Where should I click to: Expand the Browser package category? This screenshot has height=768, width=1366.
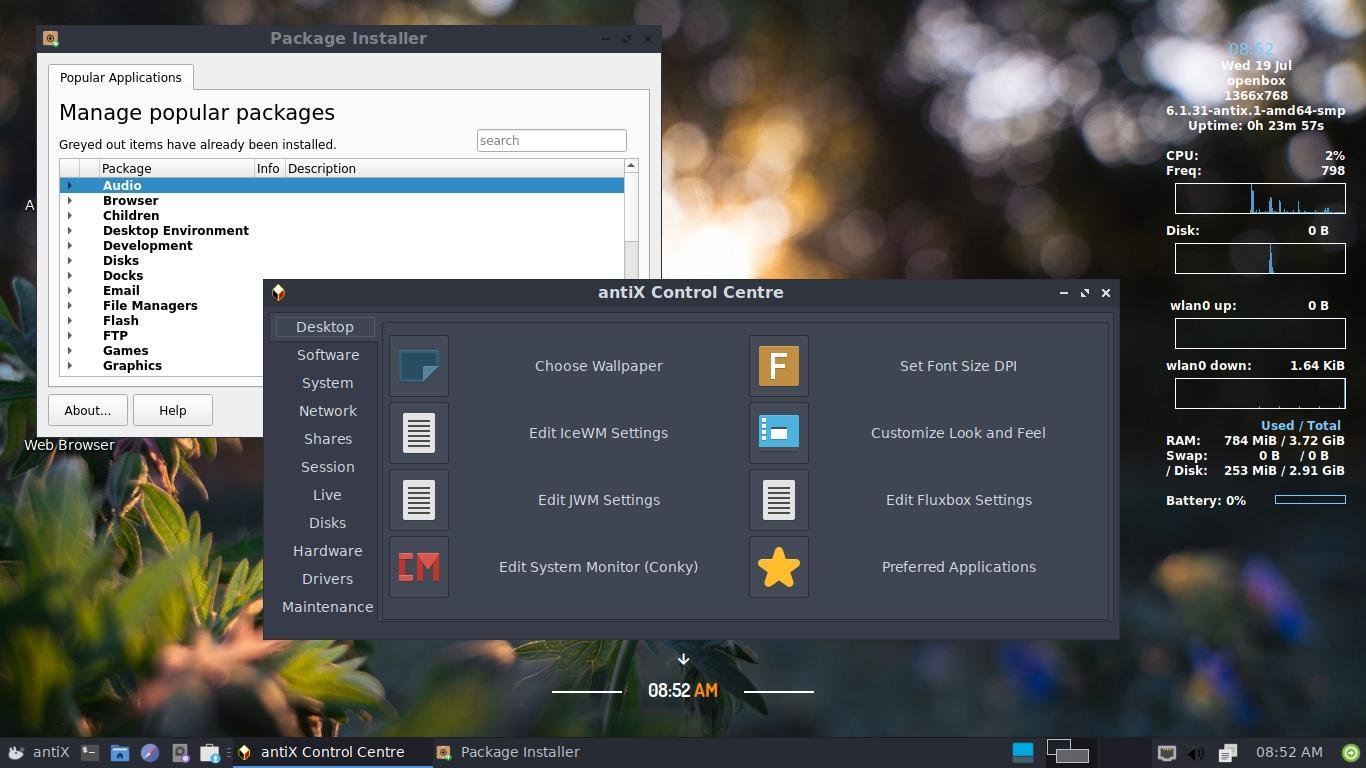click(69, 200)
